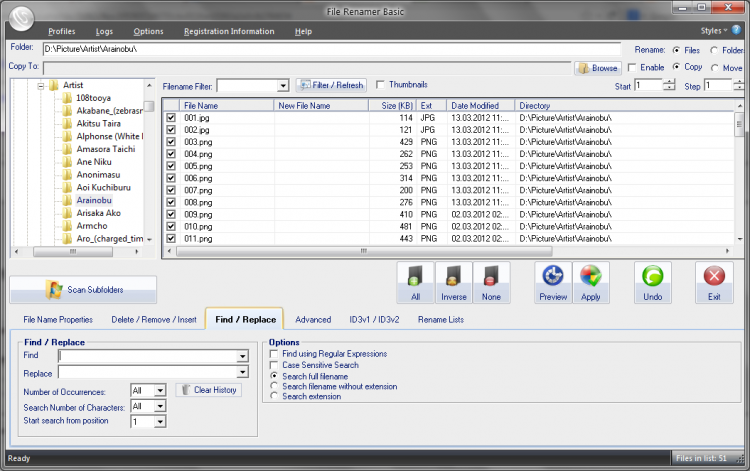
Task: Click the Clear History button
Action: [209, 390]
